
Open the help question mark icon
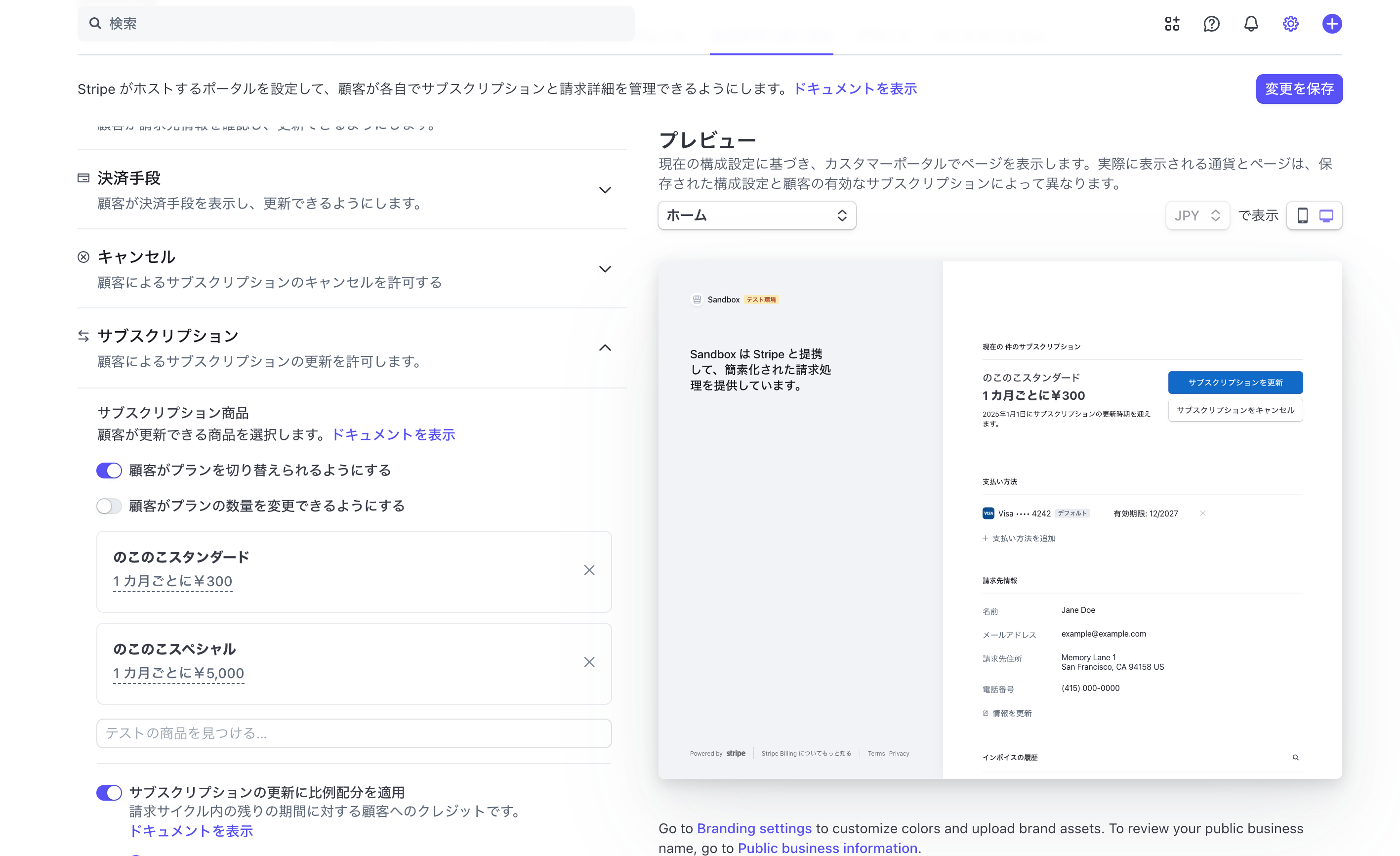coord(1211,24)
